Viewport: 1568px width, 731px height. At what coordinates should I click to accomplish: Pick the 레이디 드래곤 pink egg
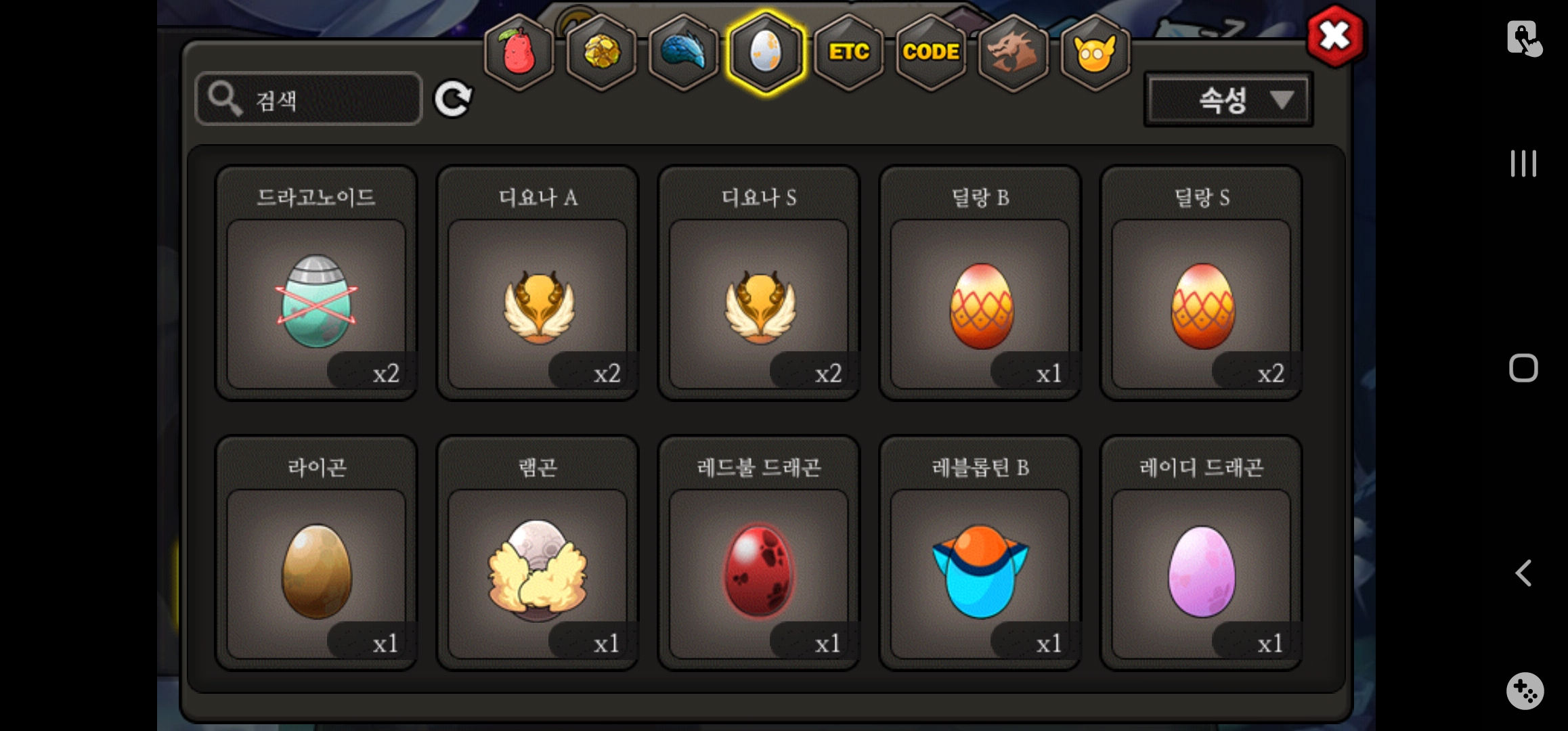click(x=1202, y=552)
